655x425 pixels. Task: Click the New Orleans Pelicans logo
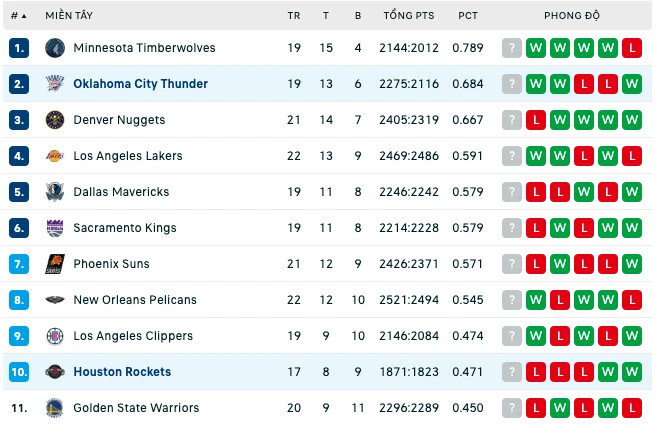click(x=55, y=300)
